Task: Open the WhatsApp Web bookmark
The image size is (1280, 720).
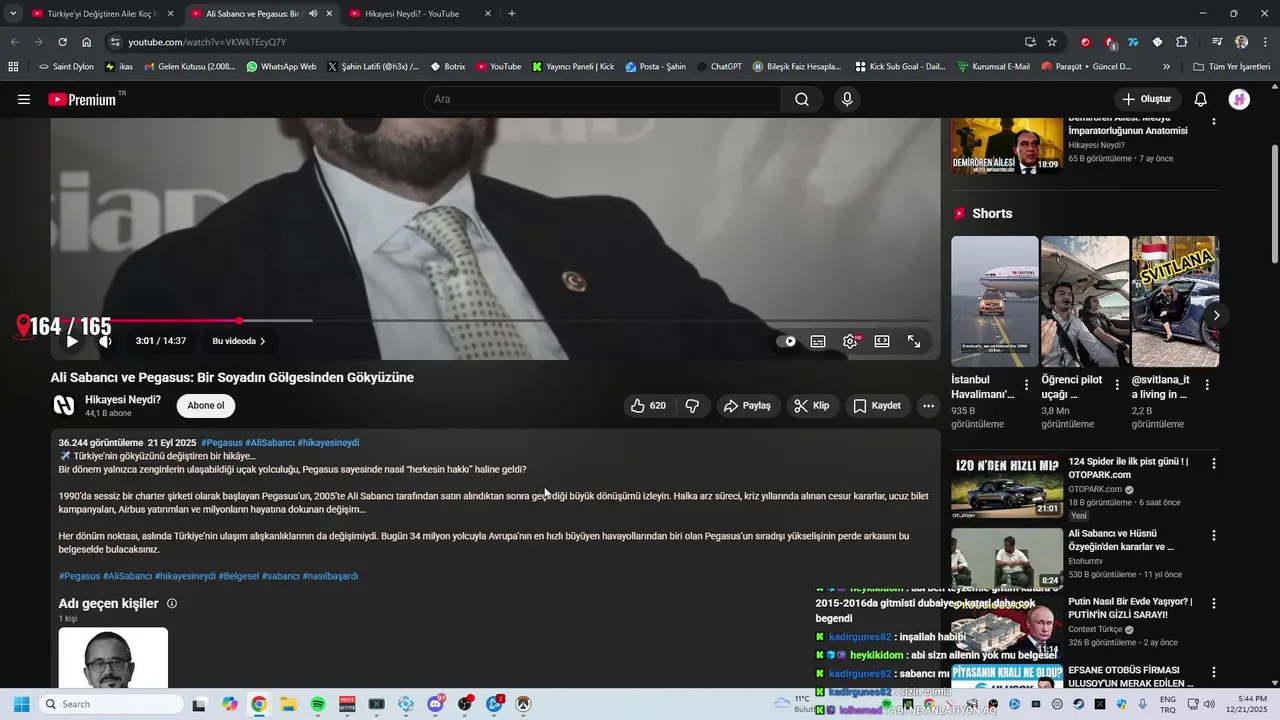Action: [281, 67]
